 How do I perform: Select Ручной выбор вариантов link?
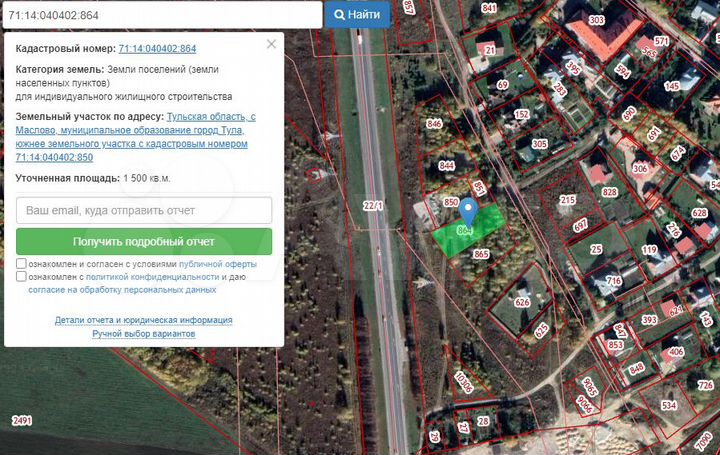point(144,333)
